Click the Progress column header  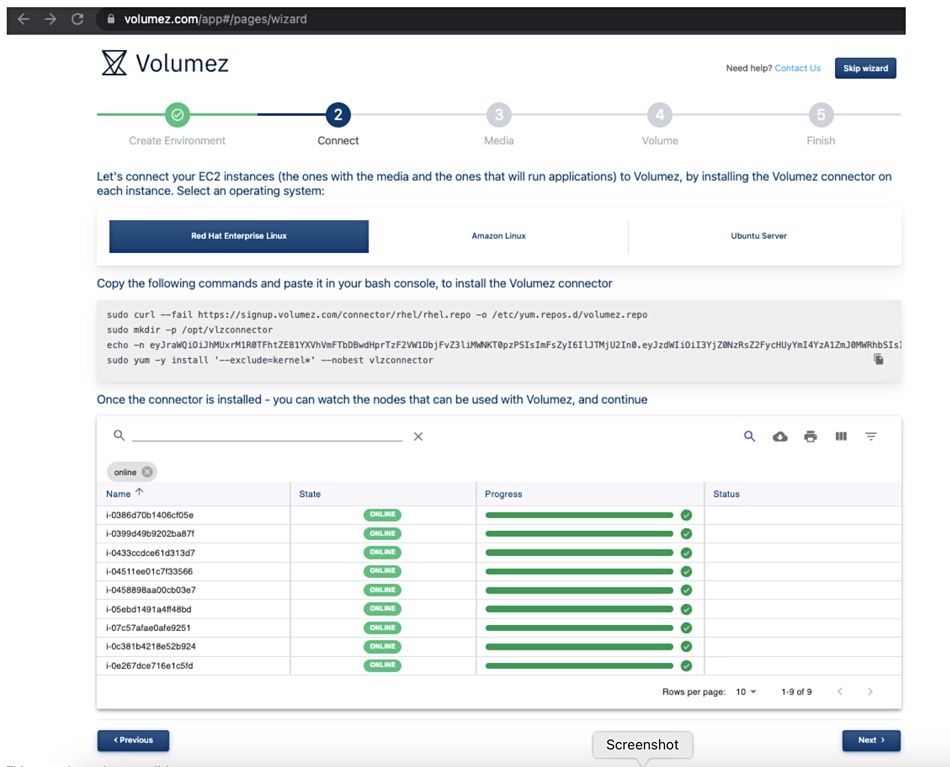tap(503, 494)
